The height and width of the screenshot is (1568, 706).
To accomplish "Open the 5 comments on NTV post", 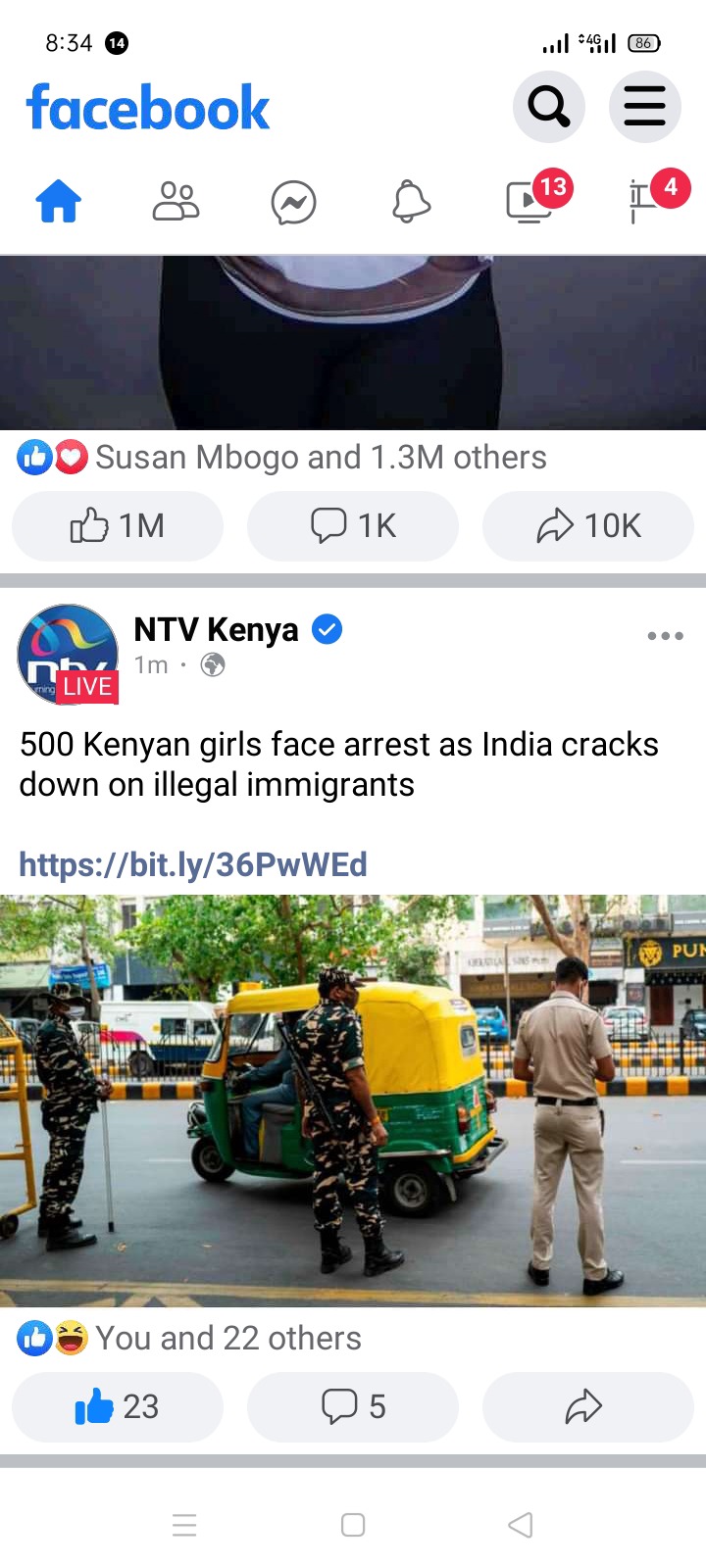I will point(353,1407).
